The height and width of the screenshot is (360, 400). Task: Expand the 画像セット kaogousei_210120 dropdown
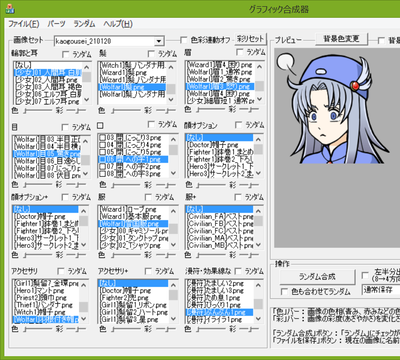159,41
